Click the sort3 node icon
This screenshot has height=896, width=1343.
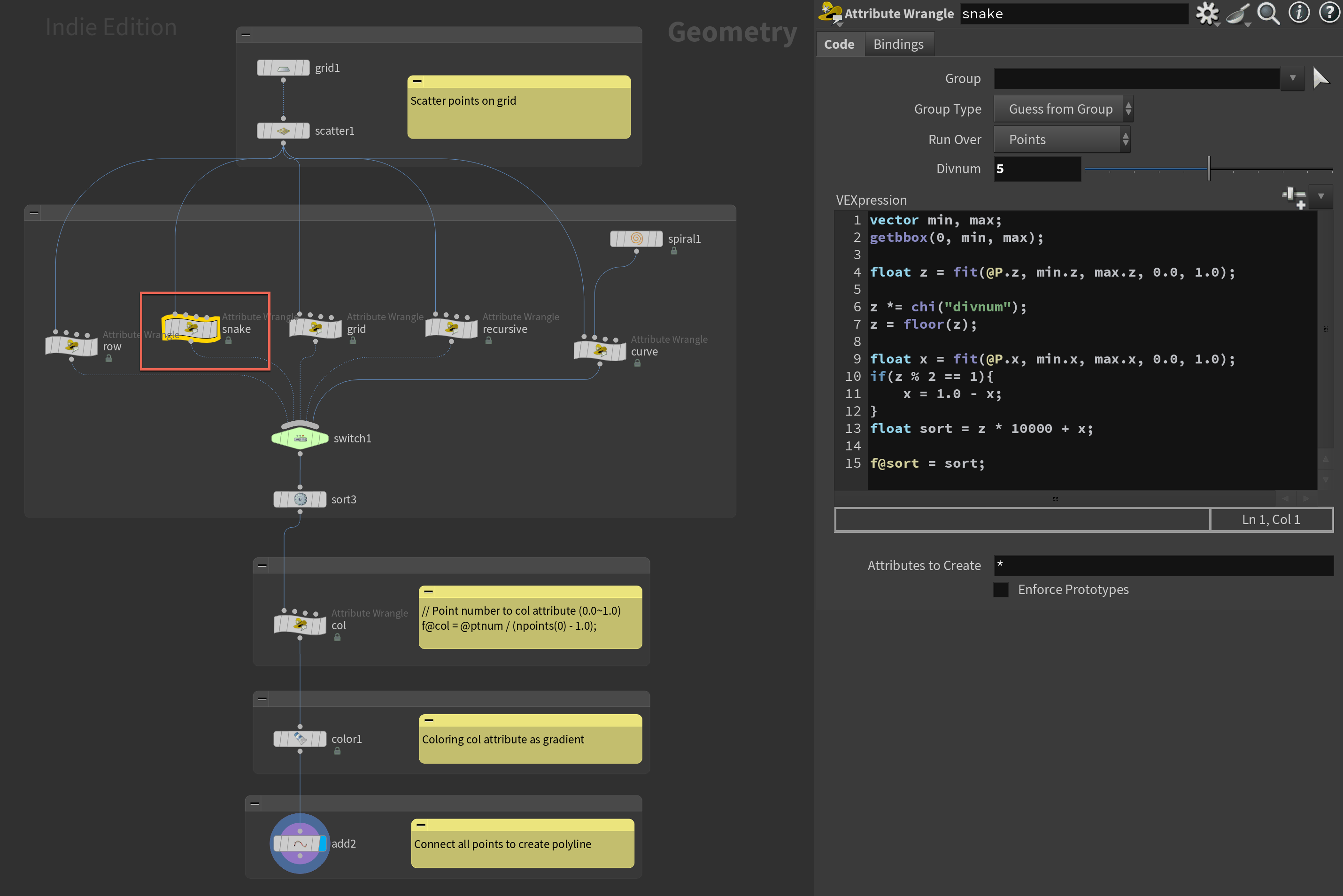tap(300, 499)
